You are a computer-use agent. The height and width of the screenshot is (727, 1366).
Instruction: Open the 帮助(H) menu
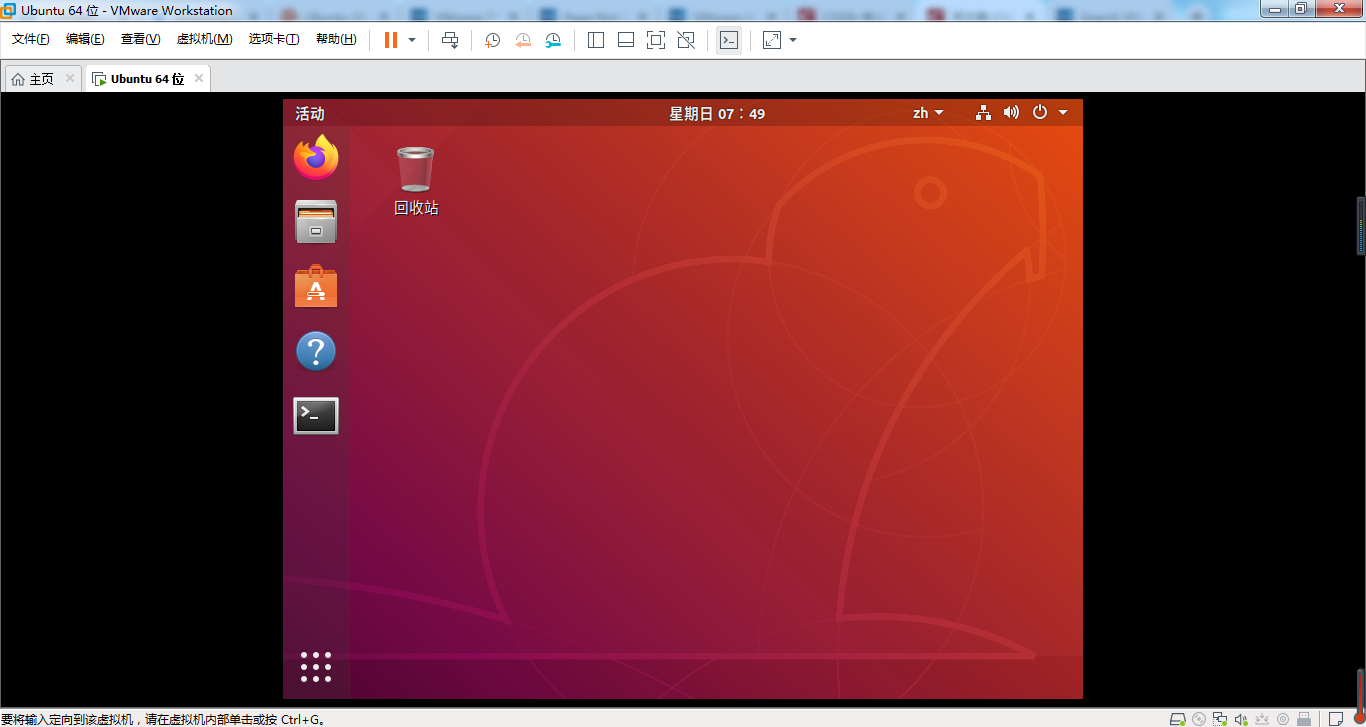click(x=336, y=39)
